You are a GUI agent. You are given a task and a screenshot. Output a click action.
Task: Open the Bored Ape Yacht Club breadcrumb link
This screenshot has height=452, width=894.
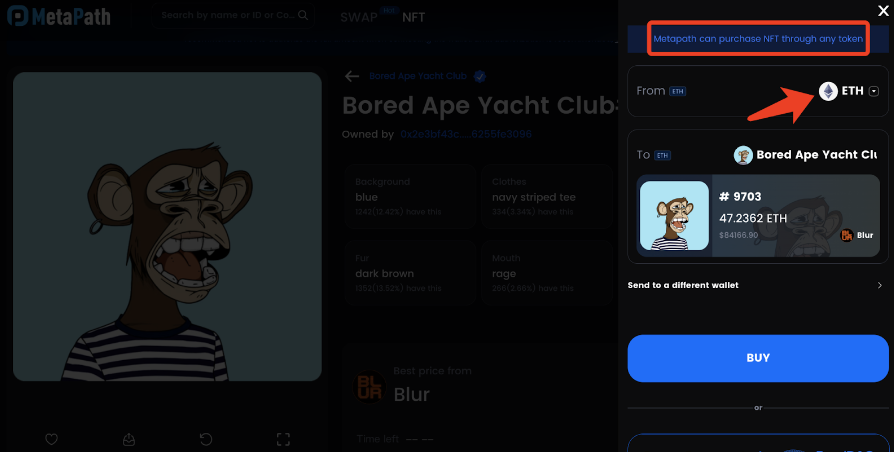click(420, 76)
